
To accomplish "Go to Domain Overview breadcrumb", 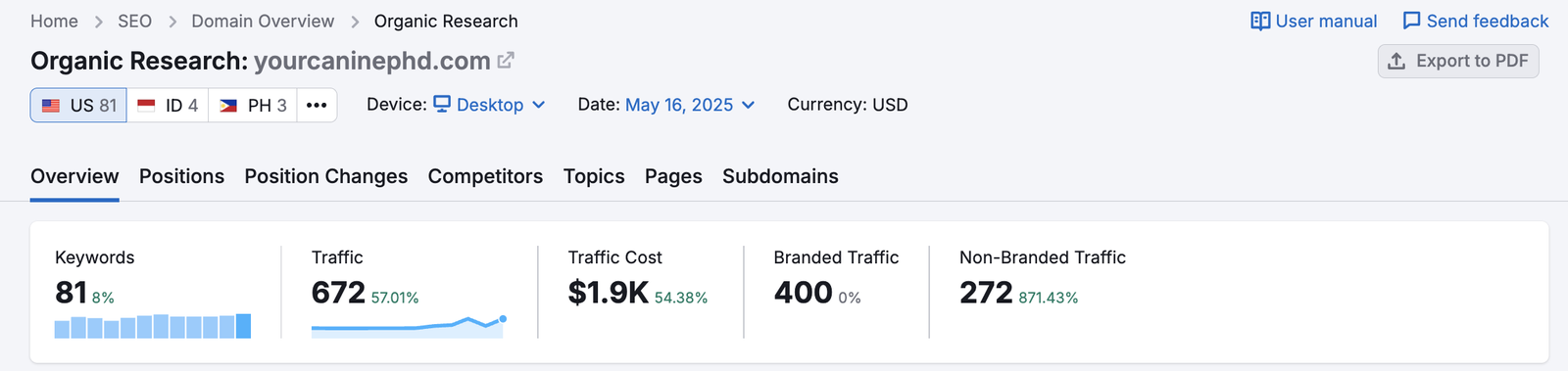I will click(x=263, y=22).
